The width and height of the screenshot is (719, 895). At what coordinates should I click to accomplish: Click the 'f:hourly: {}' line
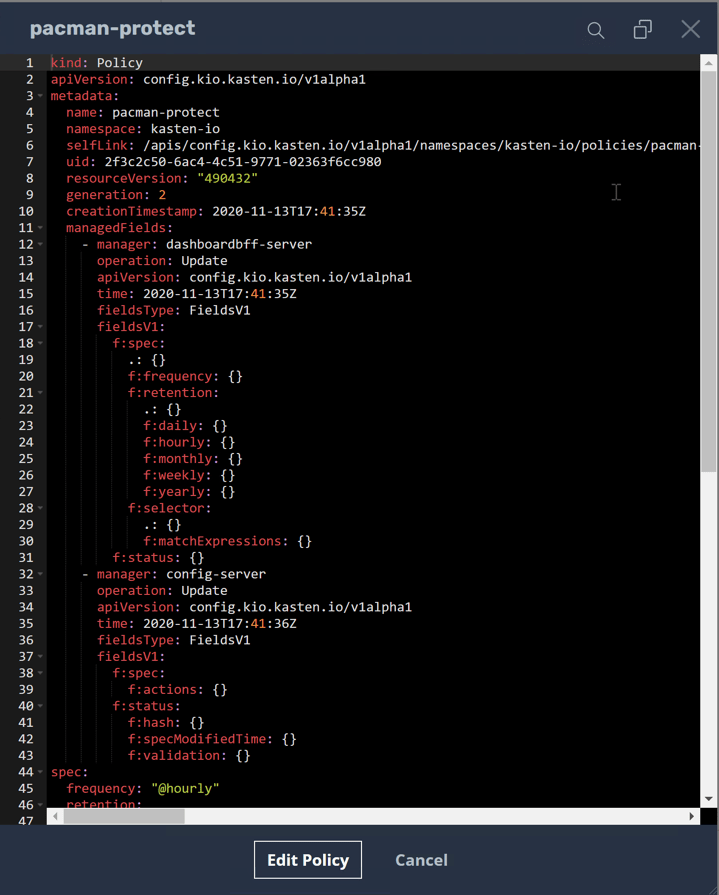(x=189, y=442)
